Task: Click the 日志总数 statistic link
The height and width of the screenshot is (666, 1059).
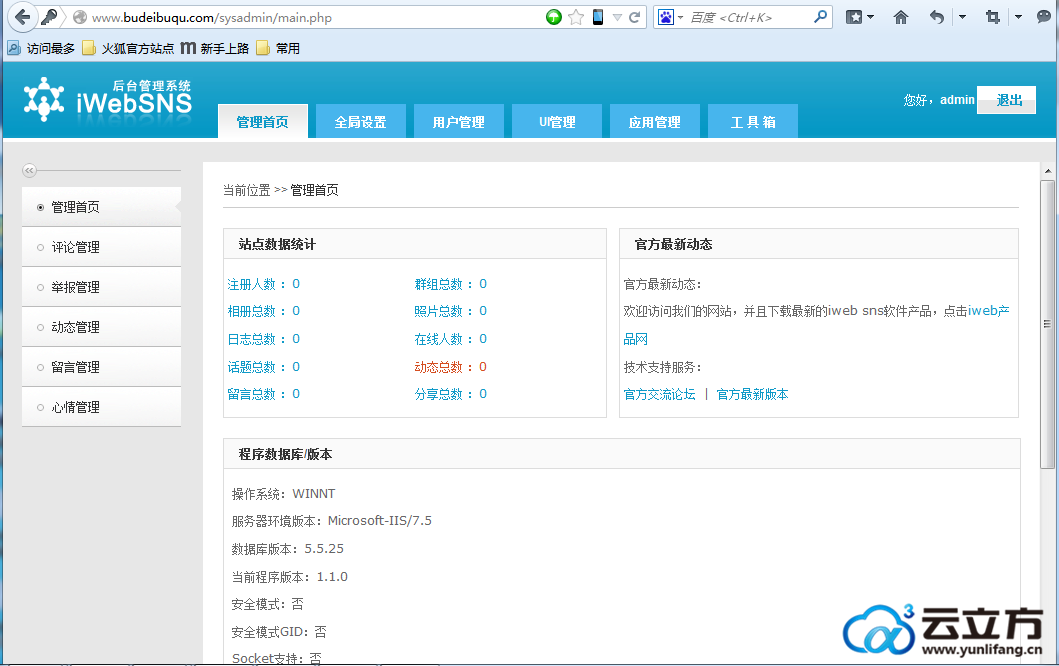Action: [x=263, y=339]
